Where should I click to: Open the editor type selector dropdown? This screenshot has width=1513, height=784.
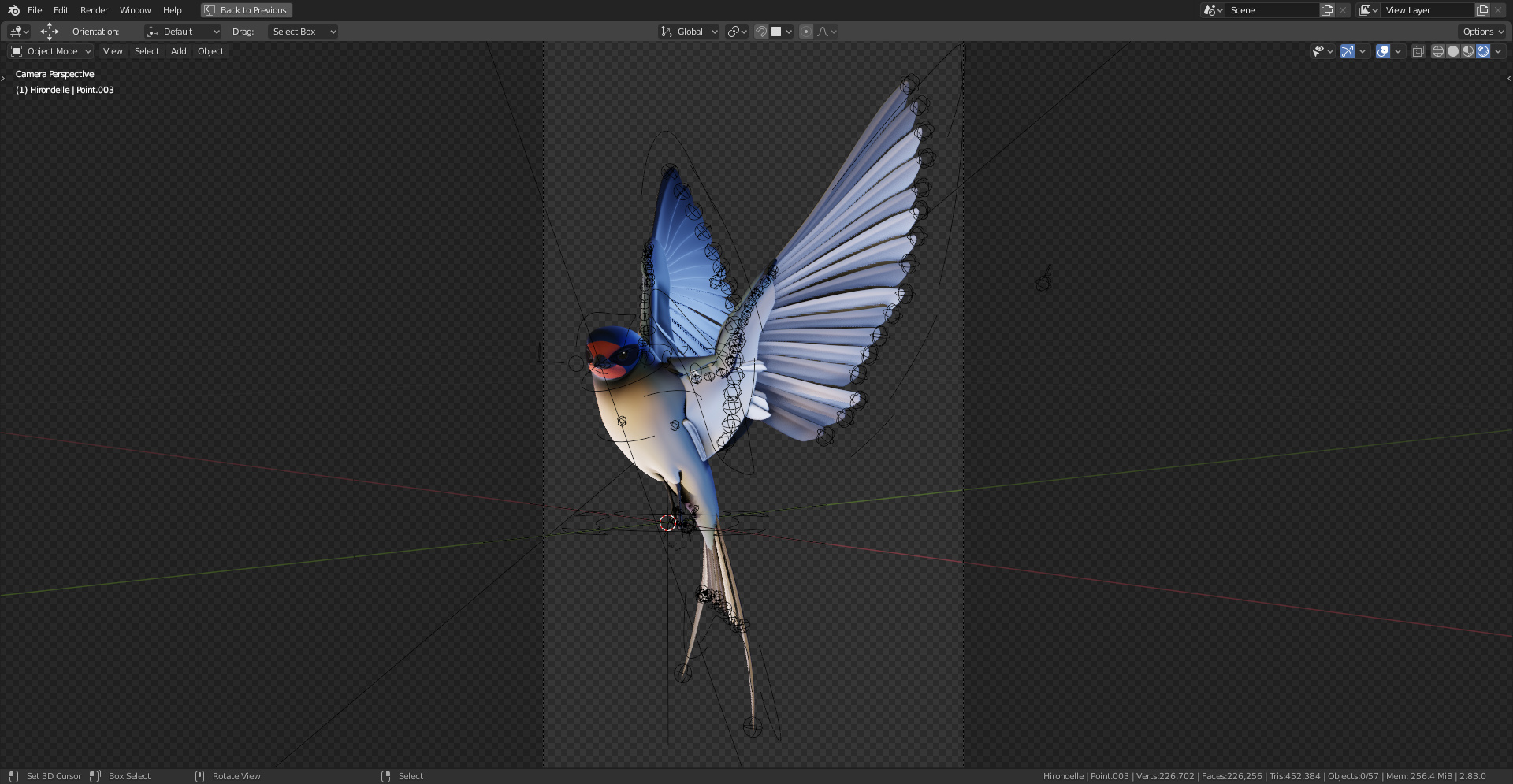click(x=19, y=32)
